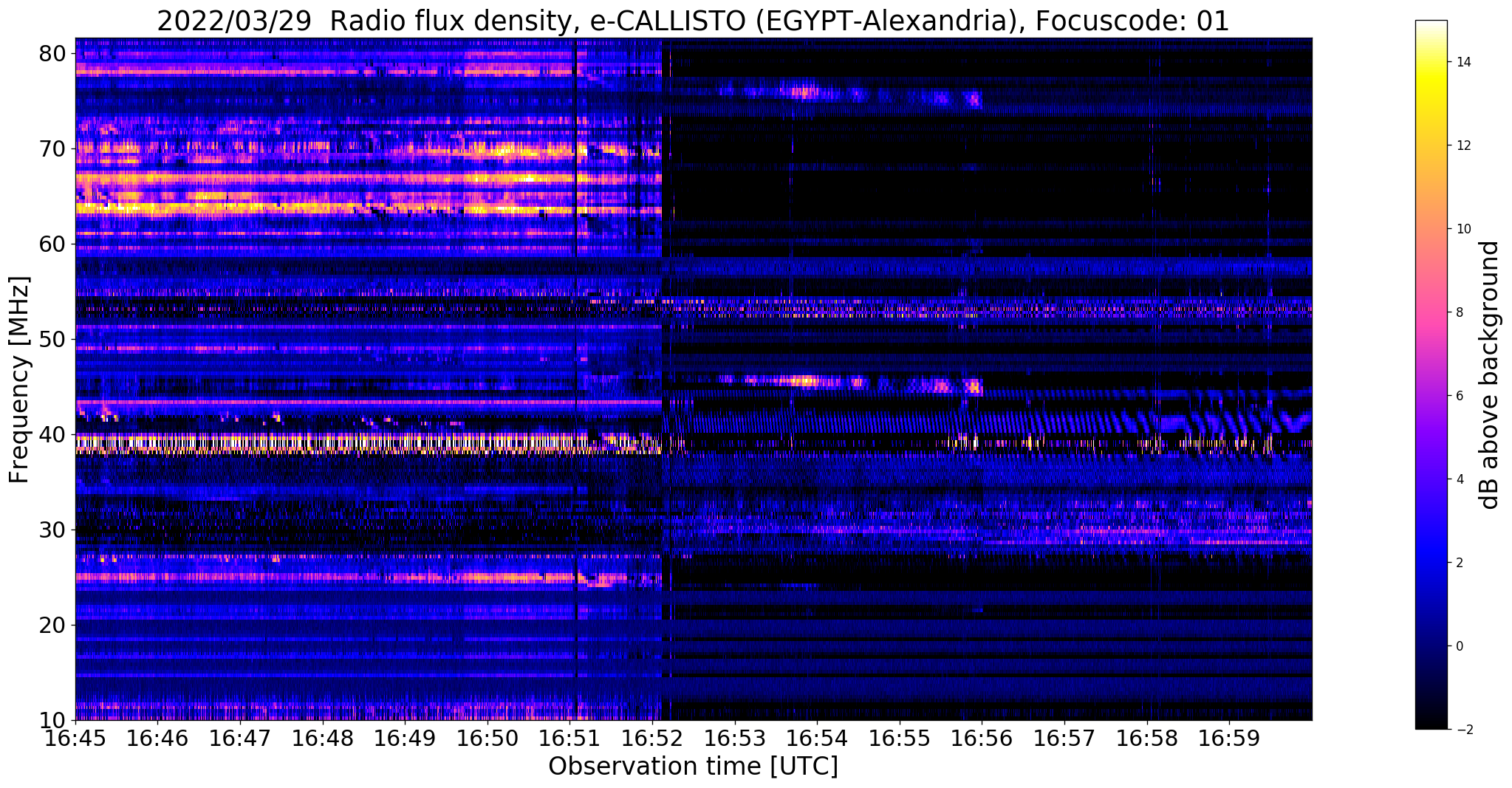The height and width of the screenshot is (788, 1512).
Task: Click the colorbar tick label 6
Action: click(1460, 396)
